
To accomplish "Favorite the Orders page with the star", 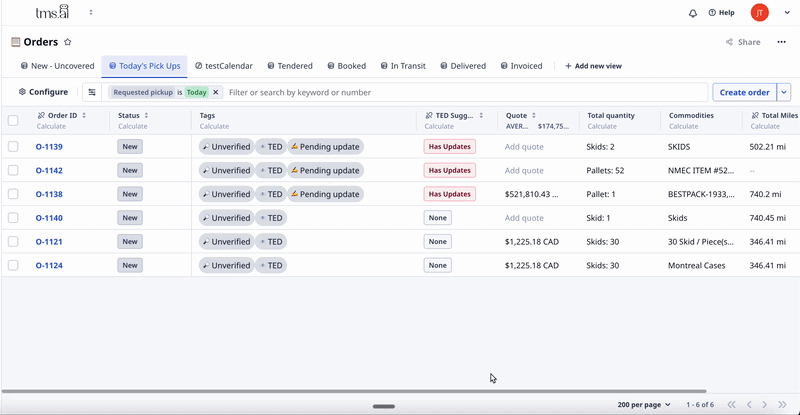I will click(x=67, y=42).
